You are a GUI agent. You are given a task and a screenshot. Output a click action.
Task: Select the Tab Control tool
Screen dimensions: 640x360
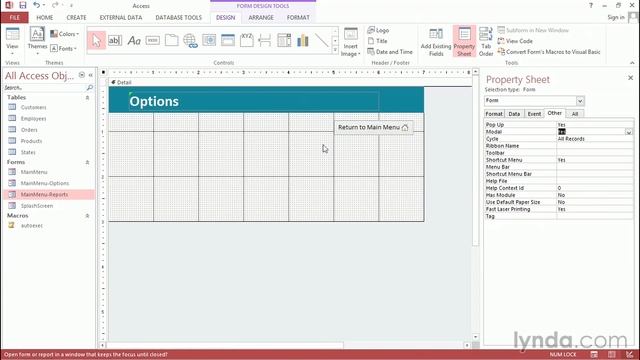click(171, 40)
